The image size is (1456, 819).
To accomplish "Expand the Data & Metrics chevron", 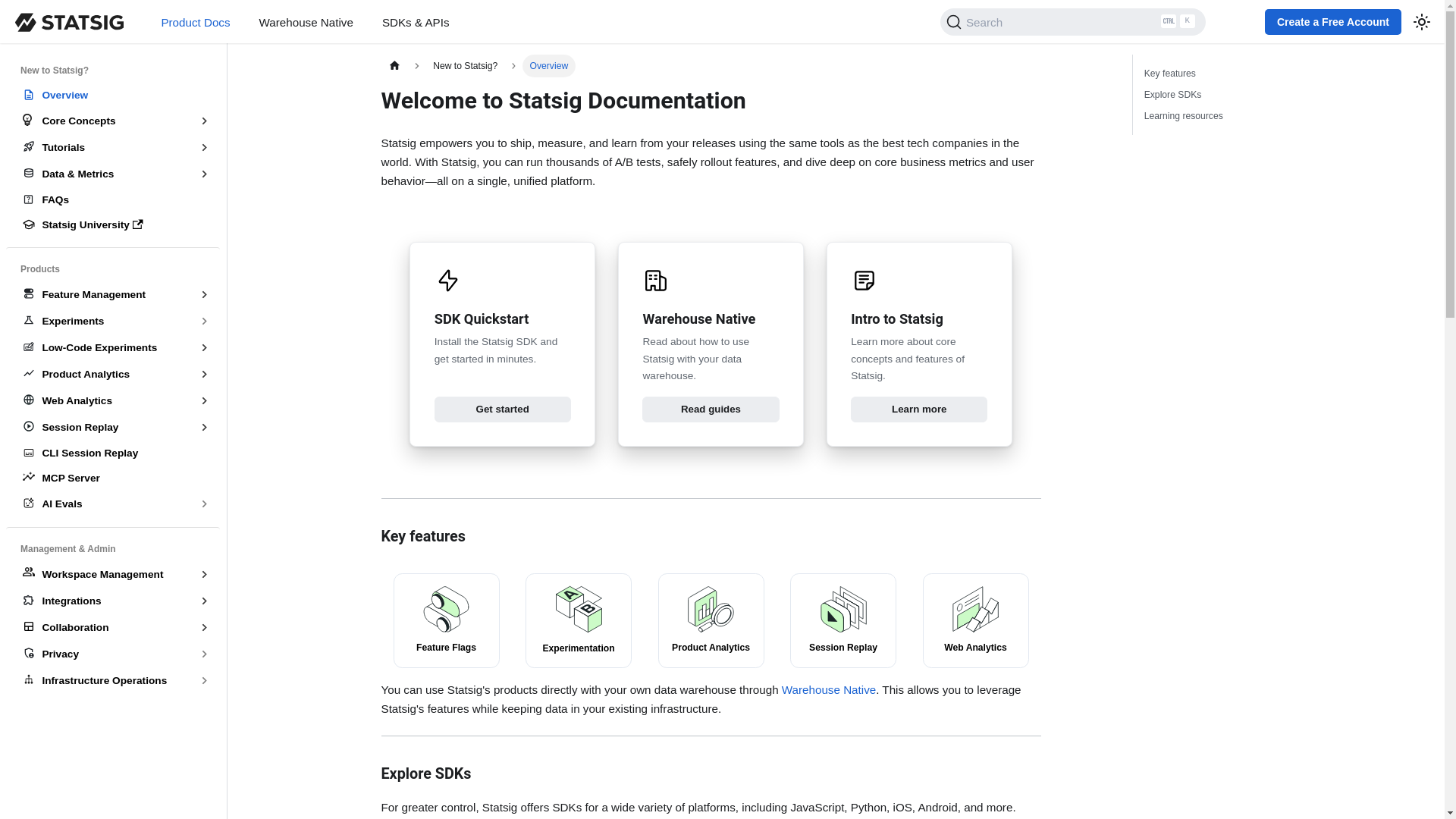I will coord(204,174).
